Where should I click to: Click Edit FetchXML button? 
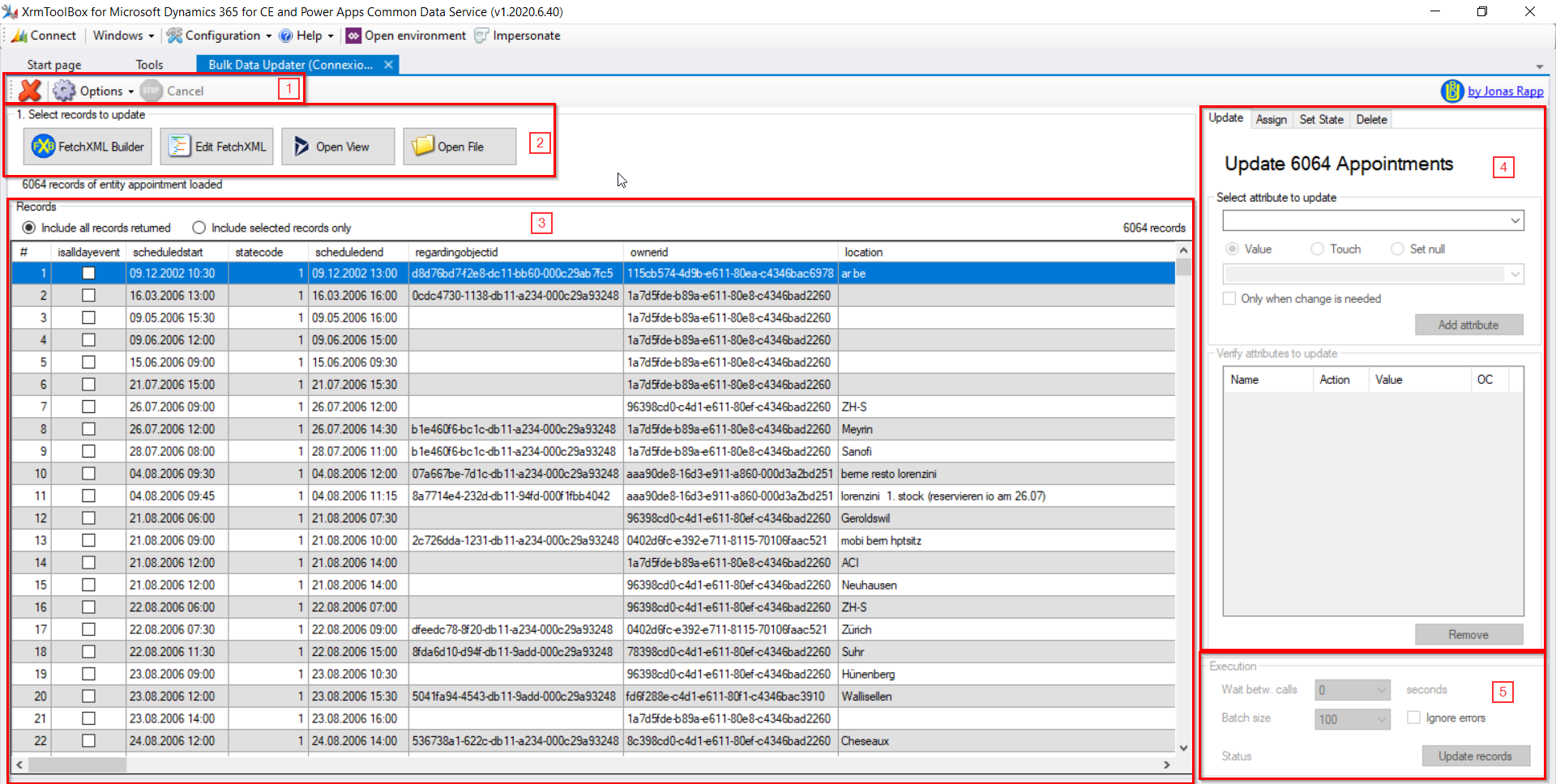(x=216, y=147)
